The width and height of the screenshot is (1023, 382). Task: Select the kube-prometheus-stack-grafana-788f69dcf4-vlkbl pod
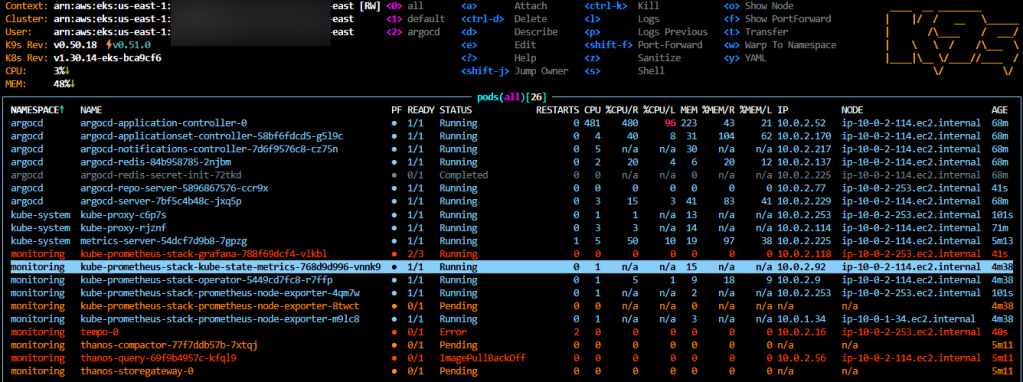(x=511, y=254)
